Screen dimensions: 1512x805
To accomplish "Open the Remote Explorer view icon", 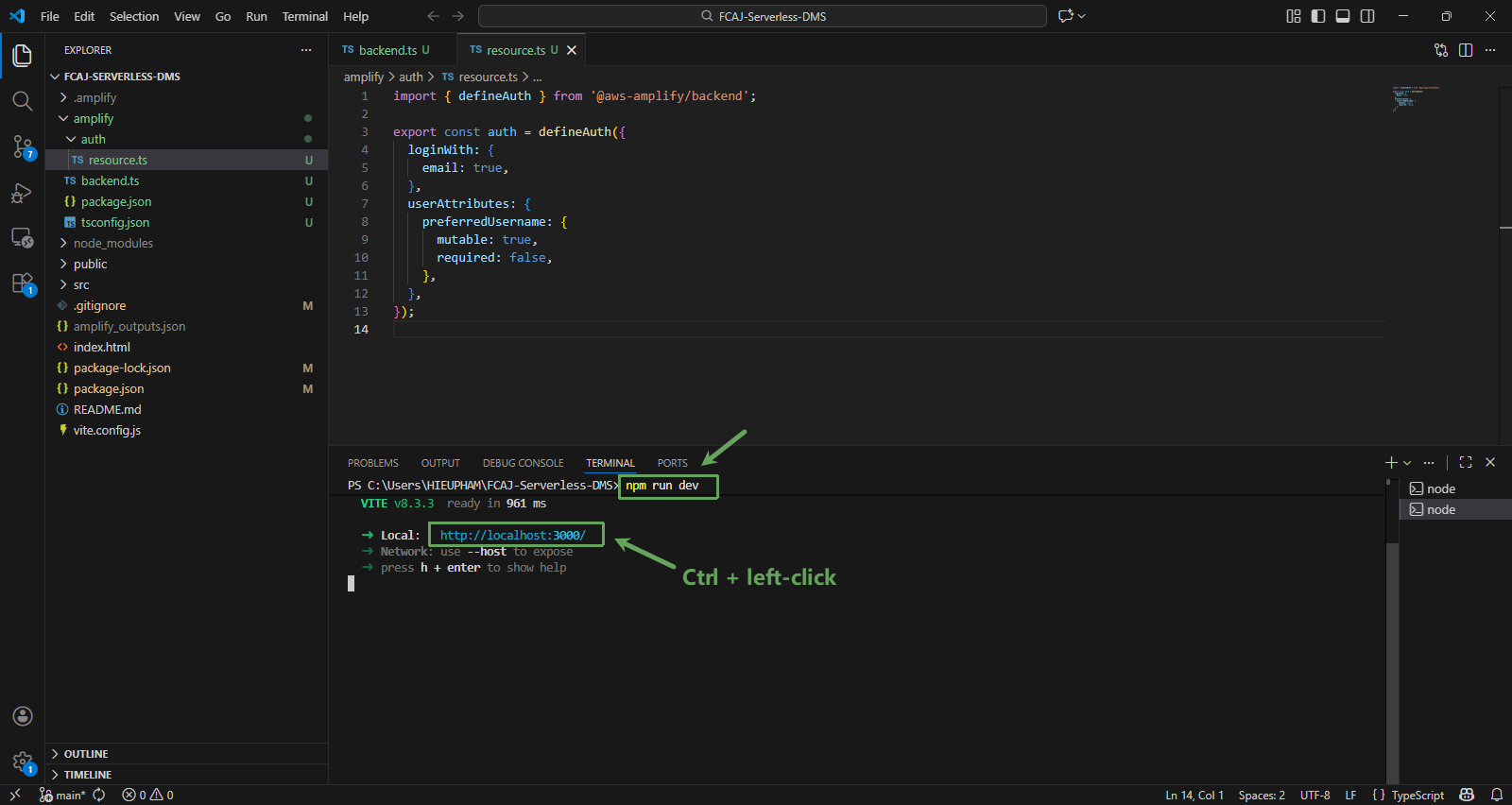I will click(23, 238).
